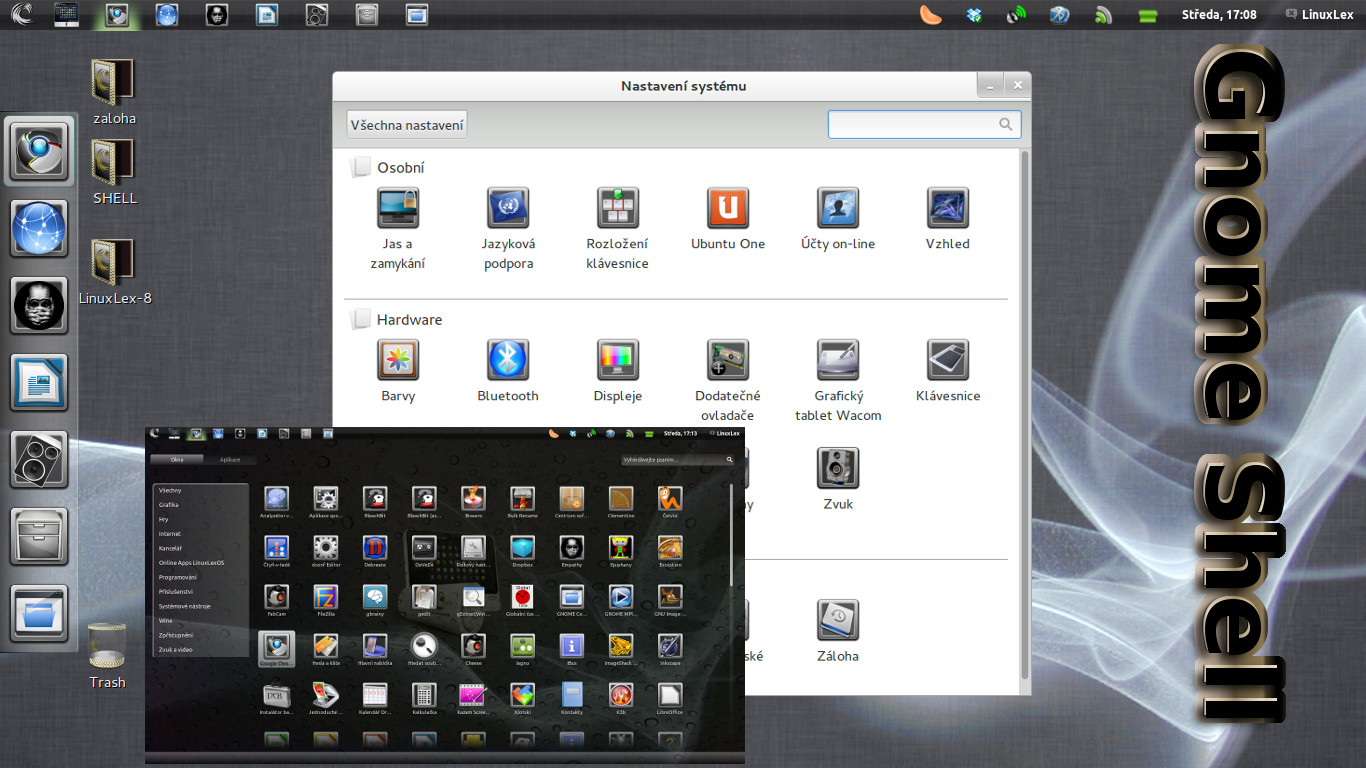Open Barvy color settings
This screenshot has width=1366, height=768.
pyautogui.click(x=398, y=371)
